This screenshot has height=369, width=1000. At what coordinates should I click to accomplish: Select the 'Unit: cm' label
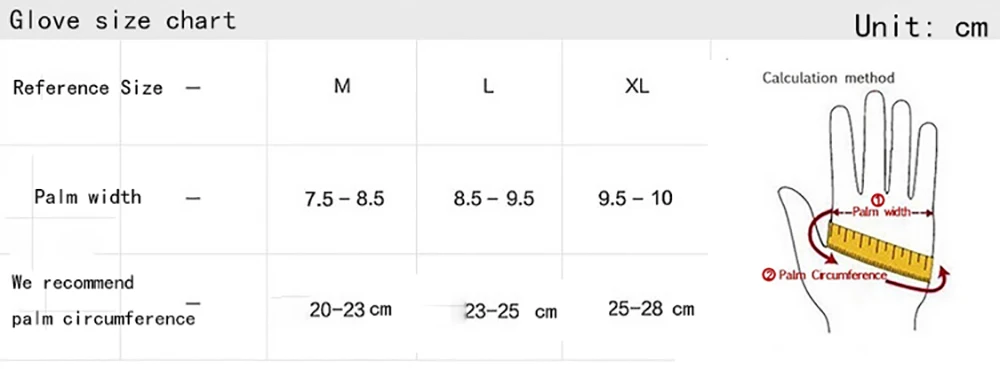click(920, 27)
